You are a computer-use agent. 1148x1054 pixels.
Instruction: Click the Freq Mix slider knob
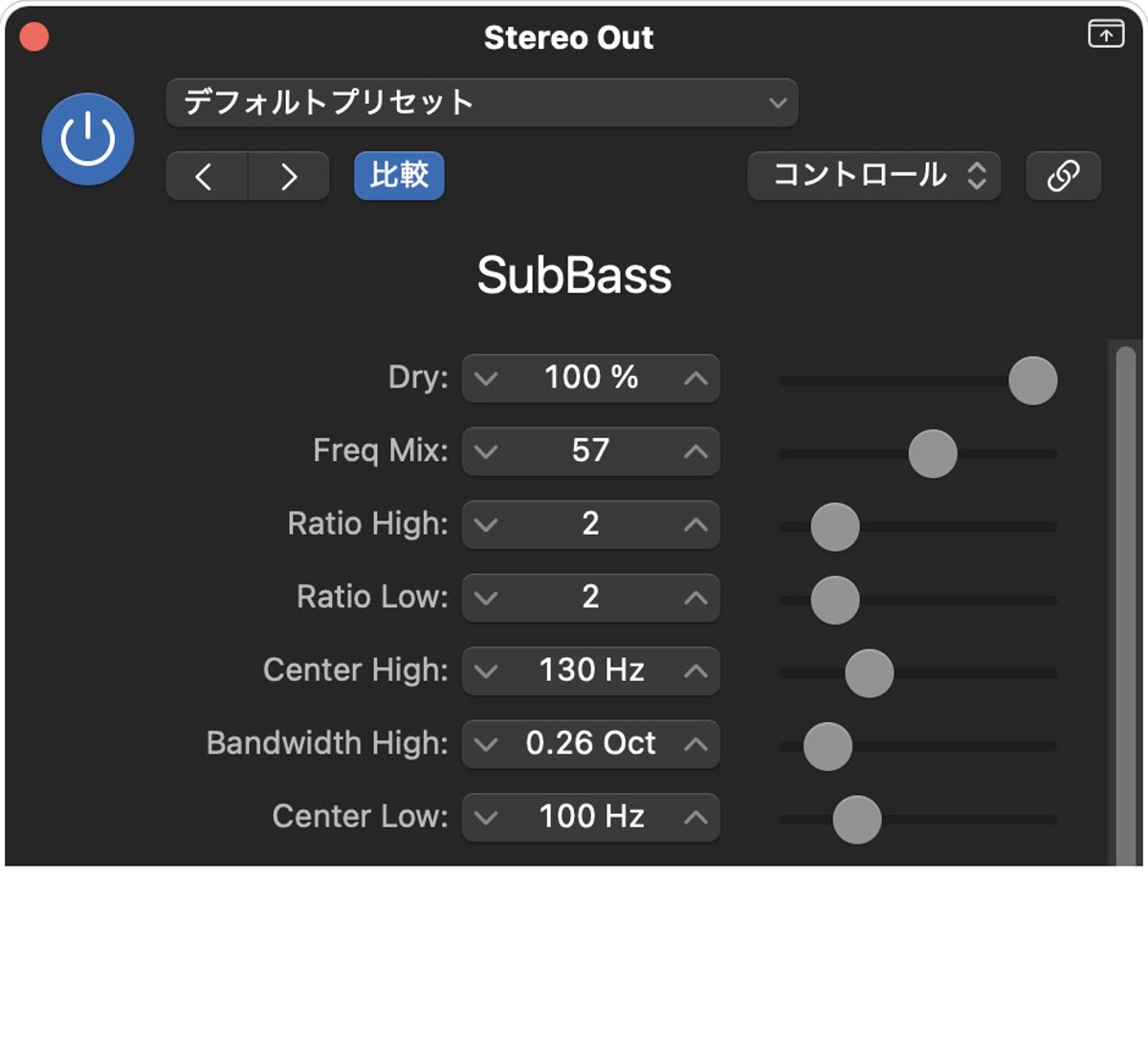click(933, 453)
